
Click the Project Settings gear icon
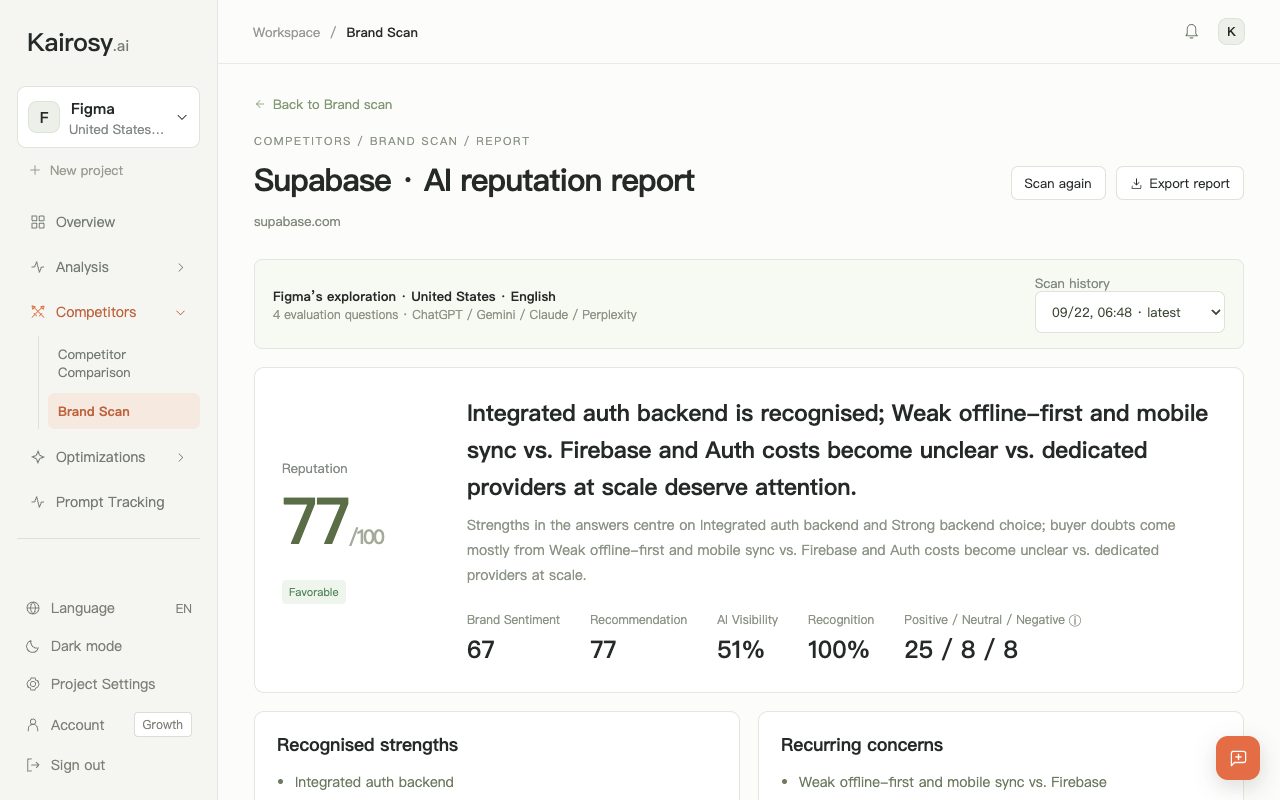point(33,684)
